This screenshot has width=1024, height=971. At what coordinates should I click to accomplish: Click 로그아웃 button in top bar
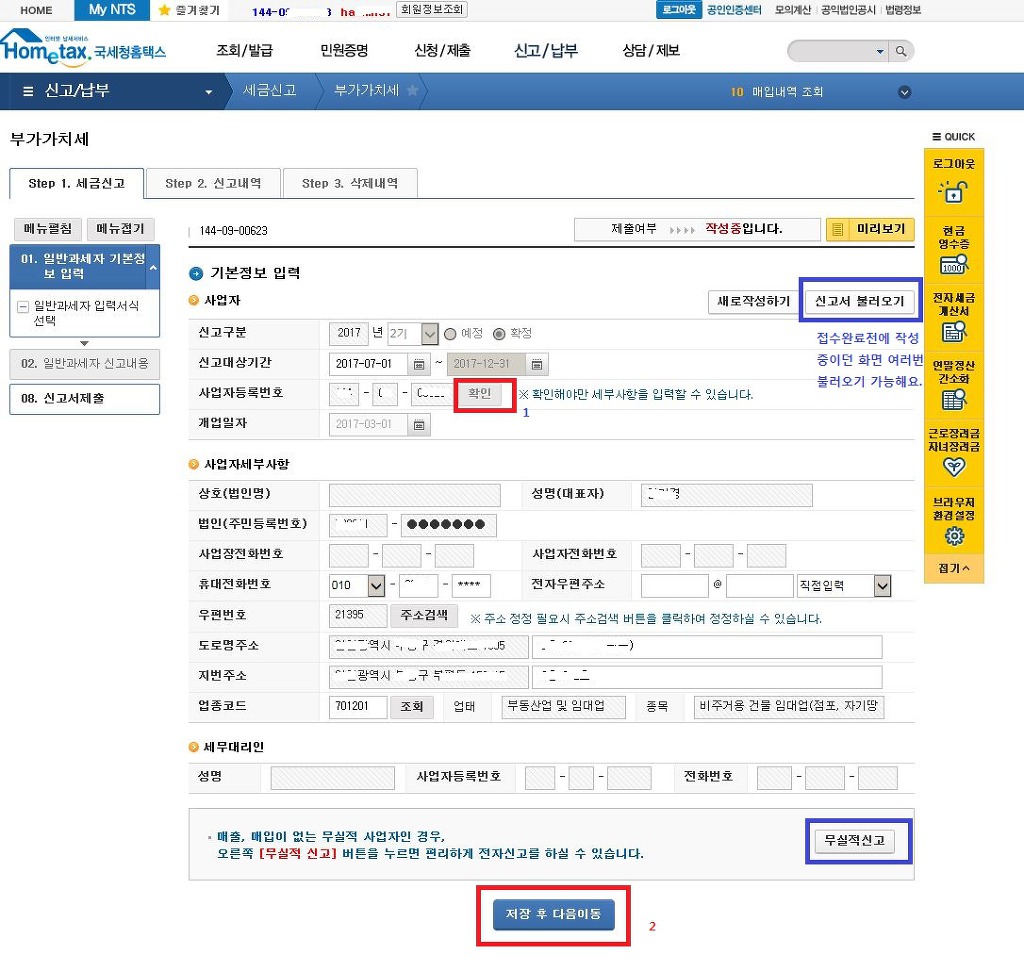(679, 10)
